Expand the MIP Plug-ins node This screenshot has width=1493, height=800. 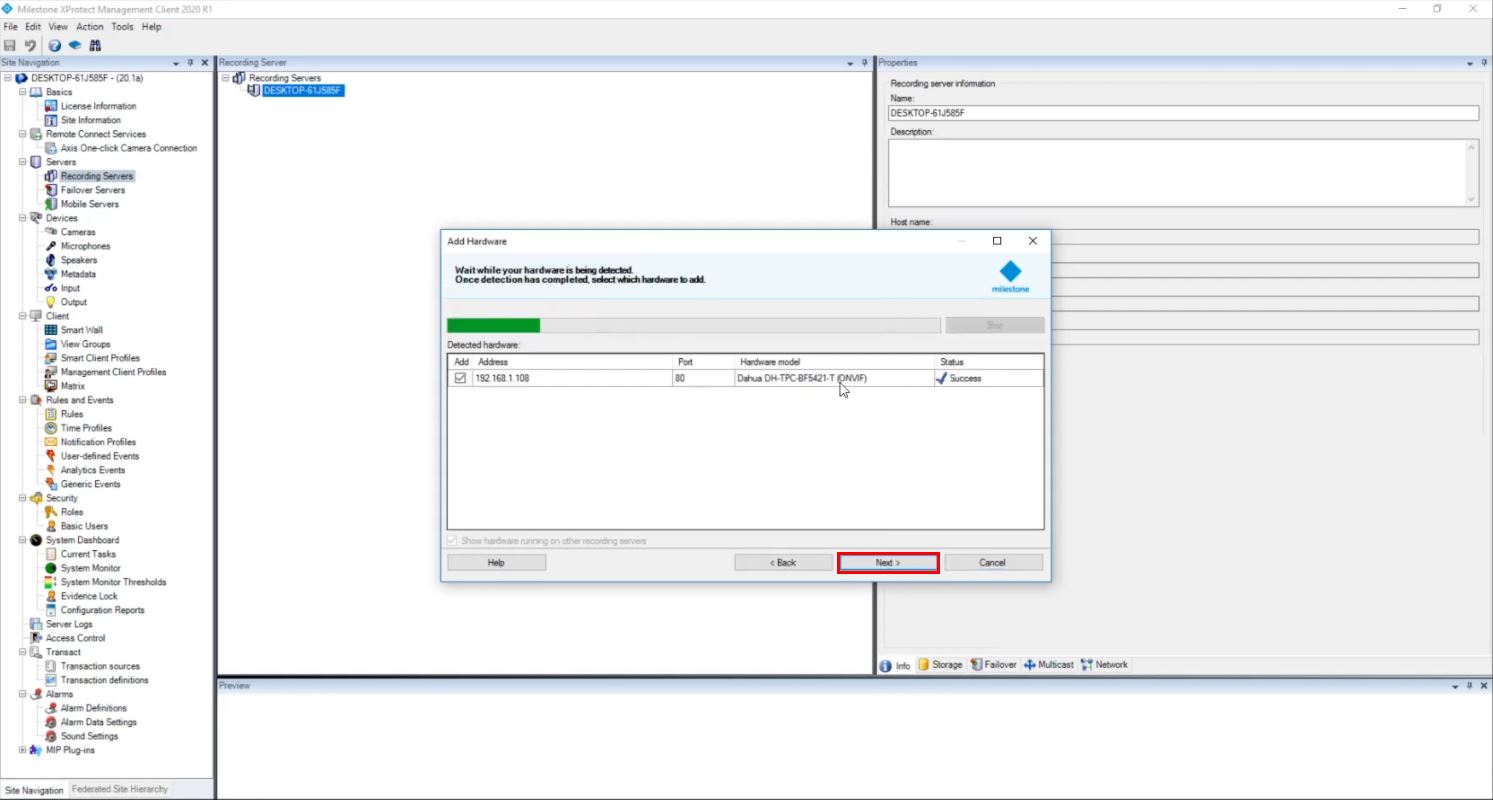(x=22, y=749)
